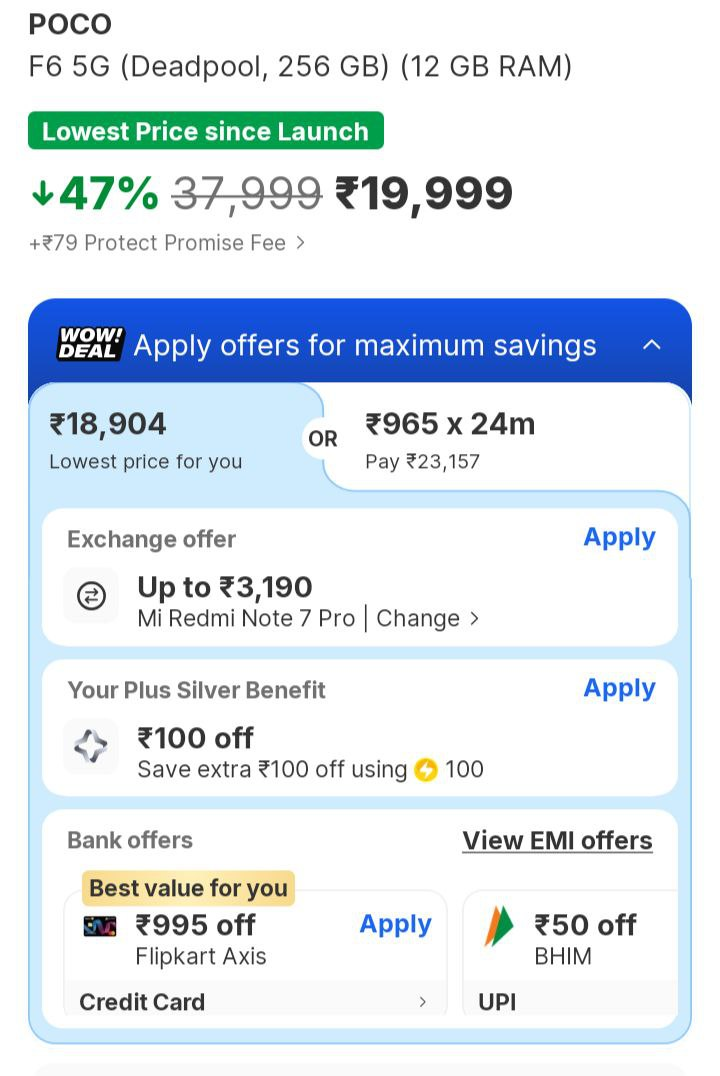The width and height of the screenshot is (720, 1076).
Task: Apply the Plus Silver Benefit
Action: (x=619, y=688)
